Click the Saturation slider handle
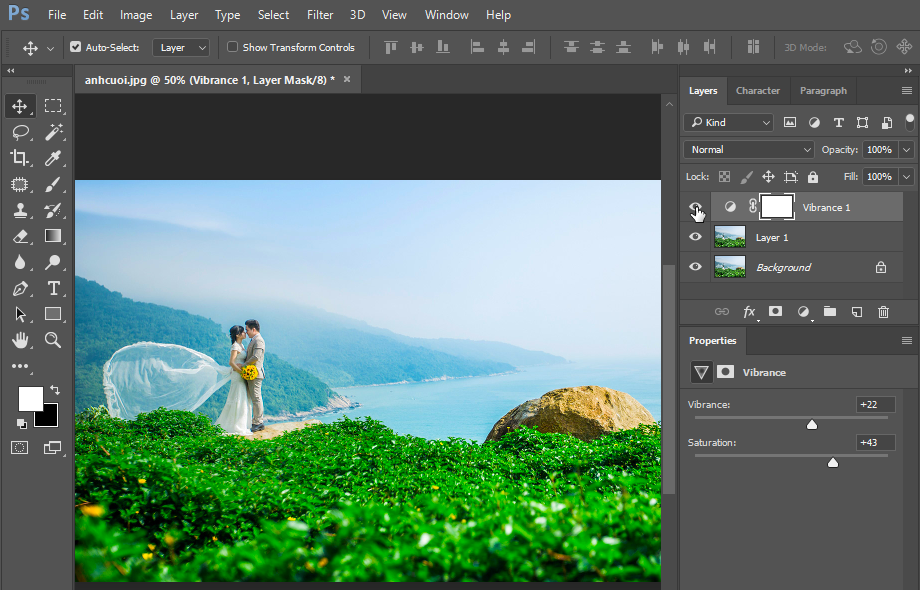The height and width of the screenshot is (590, 920). (833, 462)
